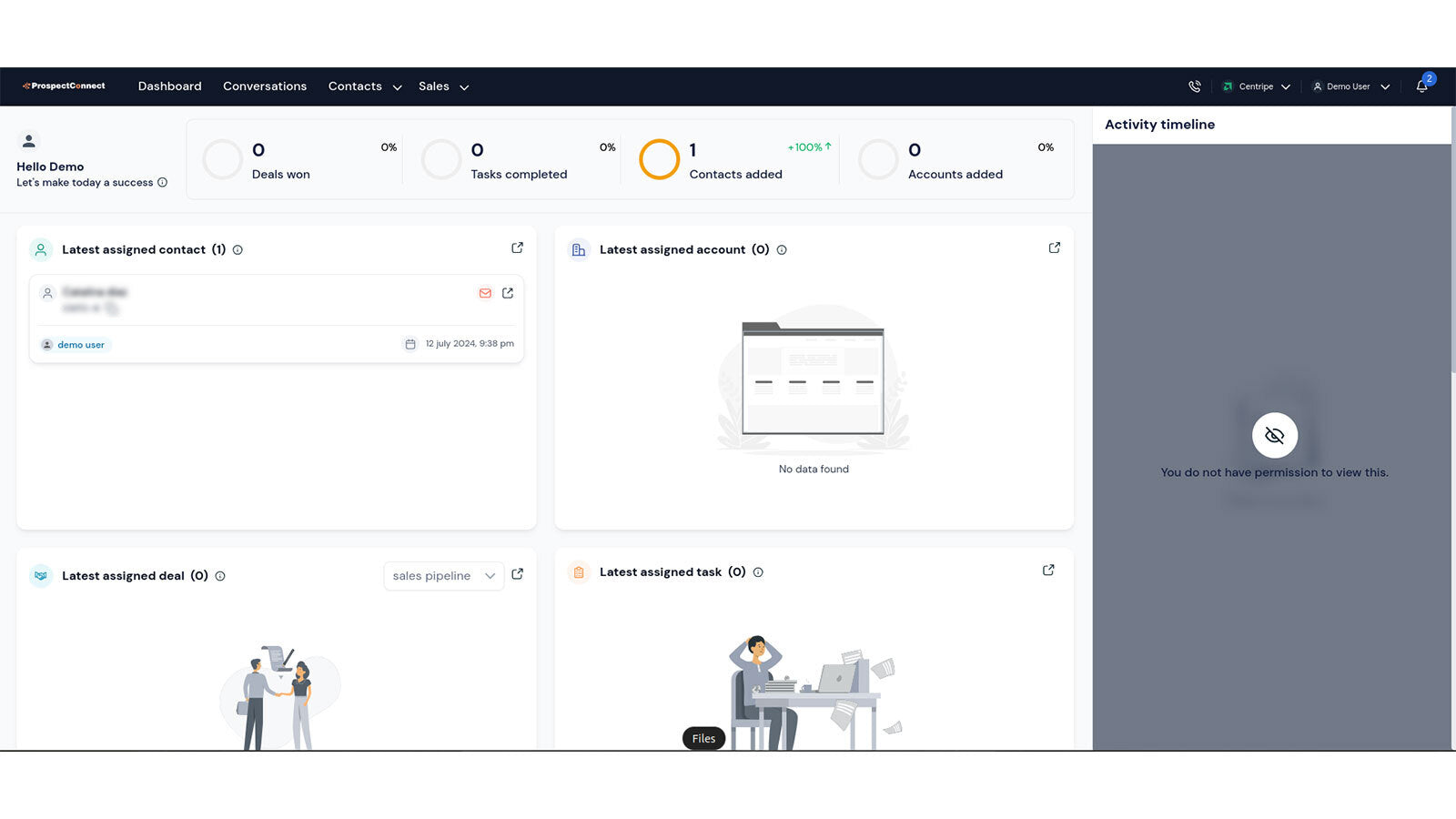
Task: Click the Deals won label
Action: click(281, 174)
